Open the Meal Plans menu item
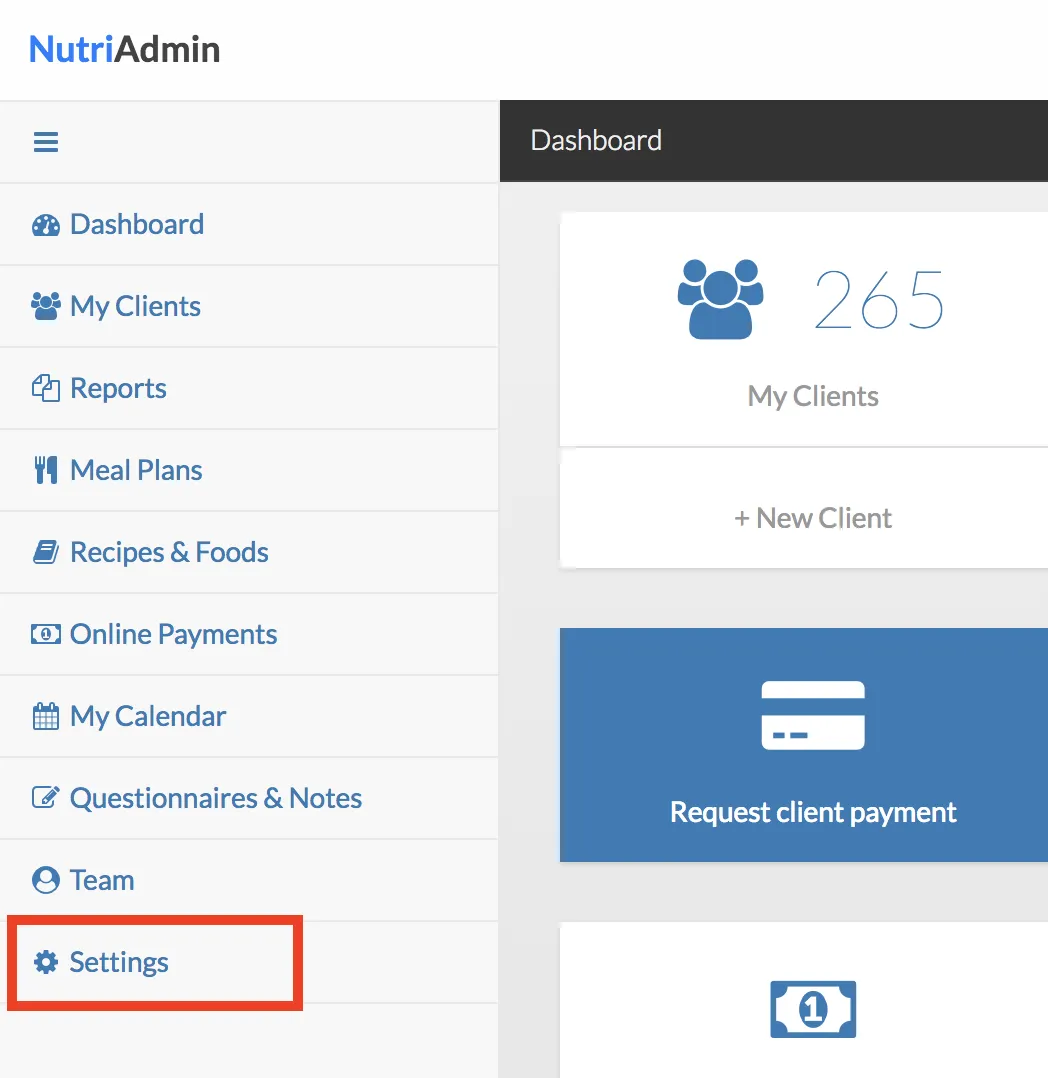Screen dimensions: 1048x1078 pos(136,471)
